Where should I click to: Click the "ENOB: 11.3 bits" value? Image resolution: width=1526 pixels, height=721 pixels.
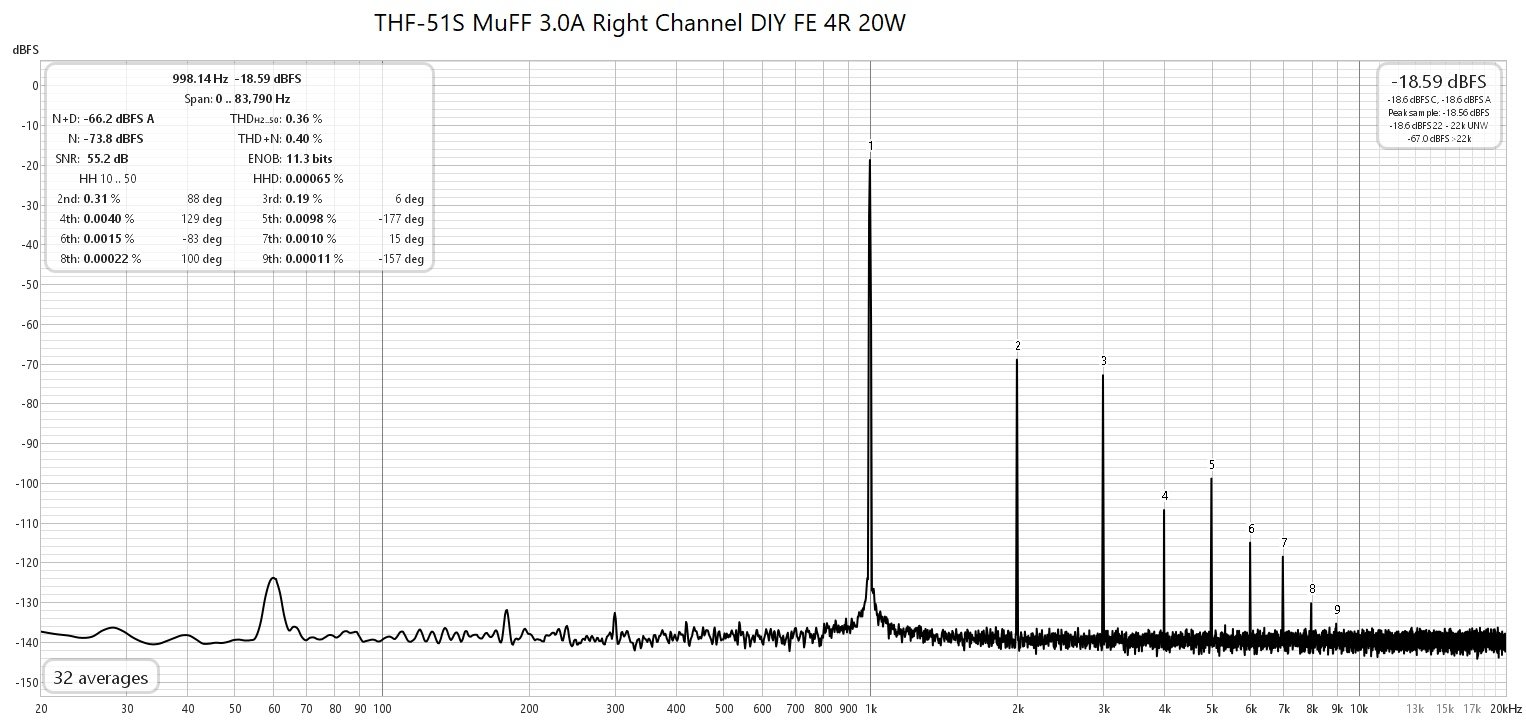tap(290, 158)
